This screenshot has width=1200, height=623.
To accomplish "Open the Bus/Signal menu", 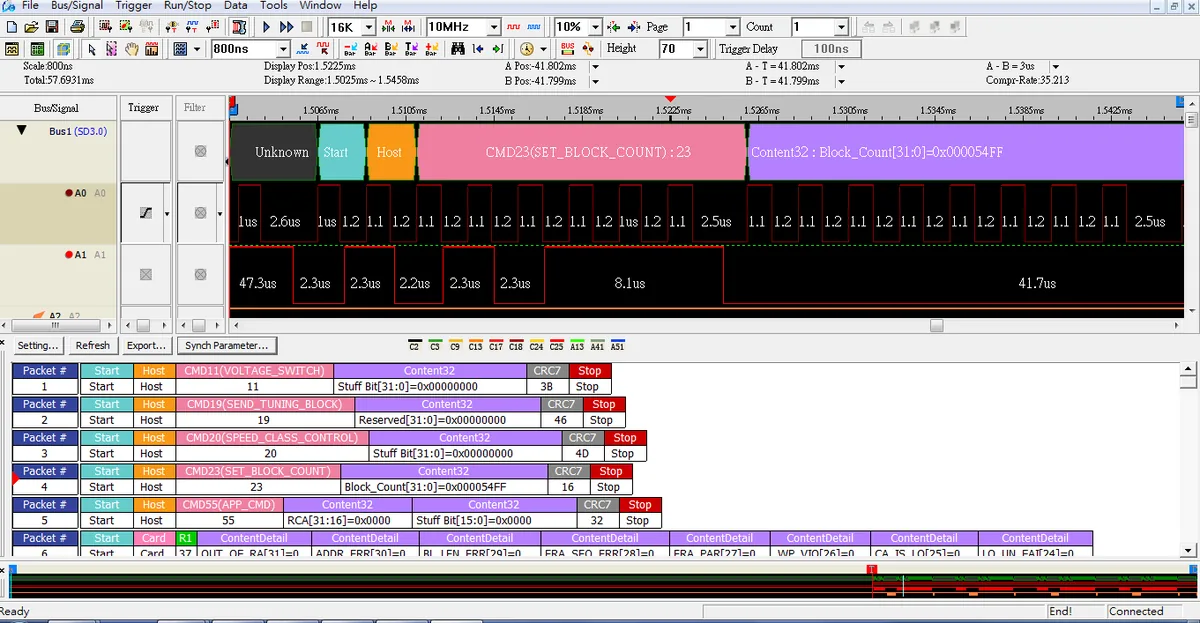I will tap(76, 5).
